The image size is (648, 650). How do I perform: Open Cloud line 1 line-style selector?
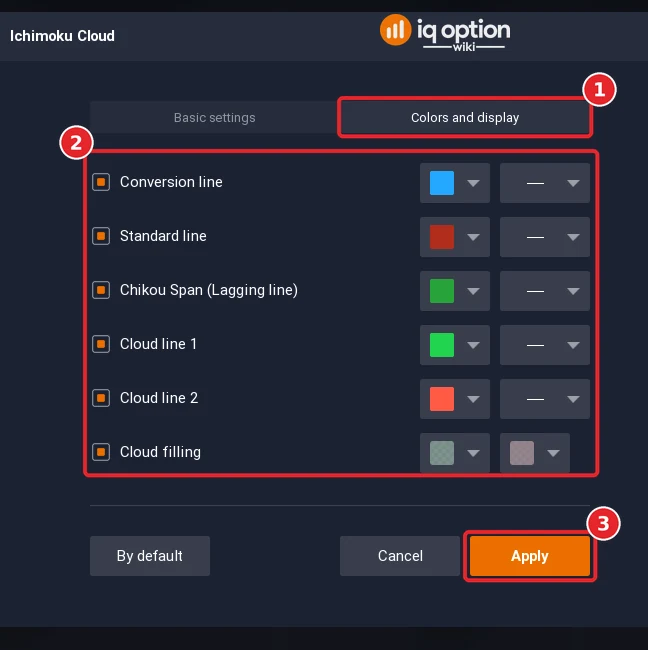coord(544,345)
